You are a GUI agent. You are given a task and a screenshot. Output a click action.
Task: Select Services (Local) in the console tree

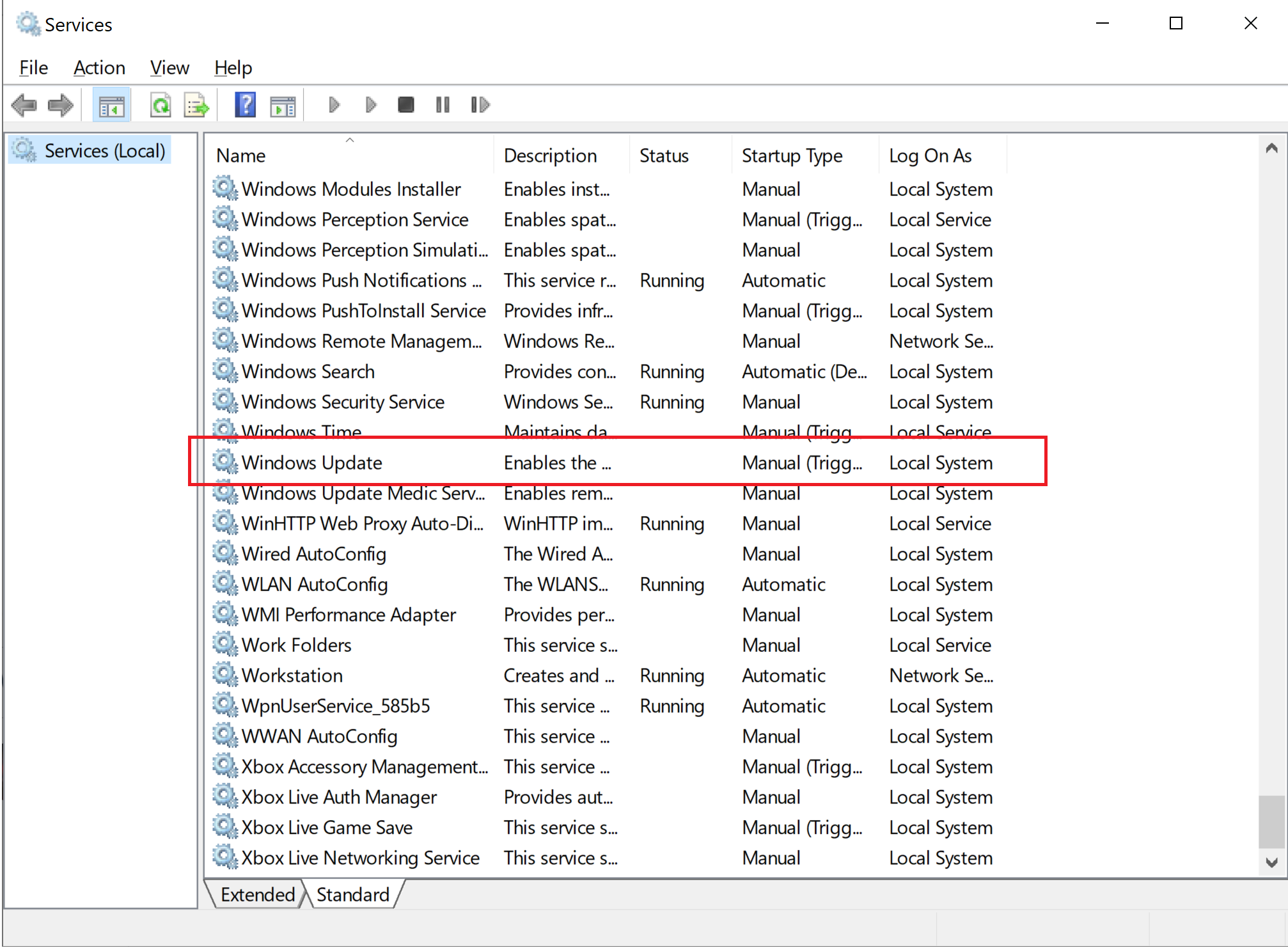90,151
